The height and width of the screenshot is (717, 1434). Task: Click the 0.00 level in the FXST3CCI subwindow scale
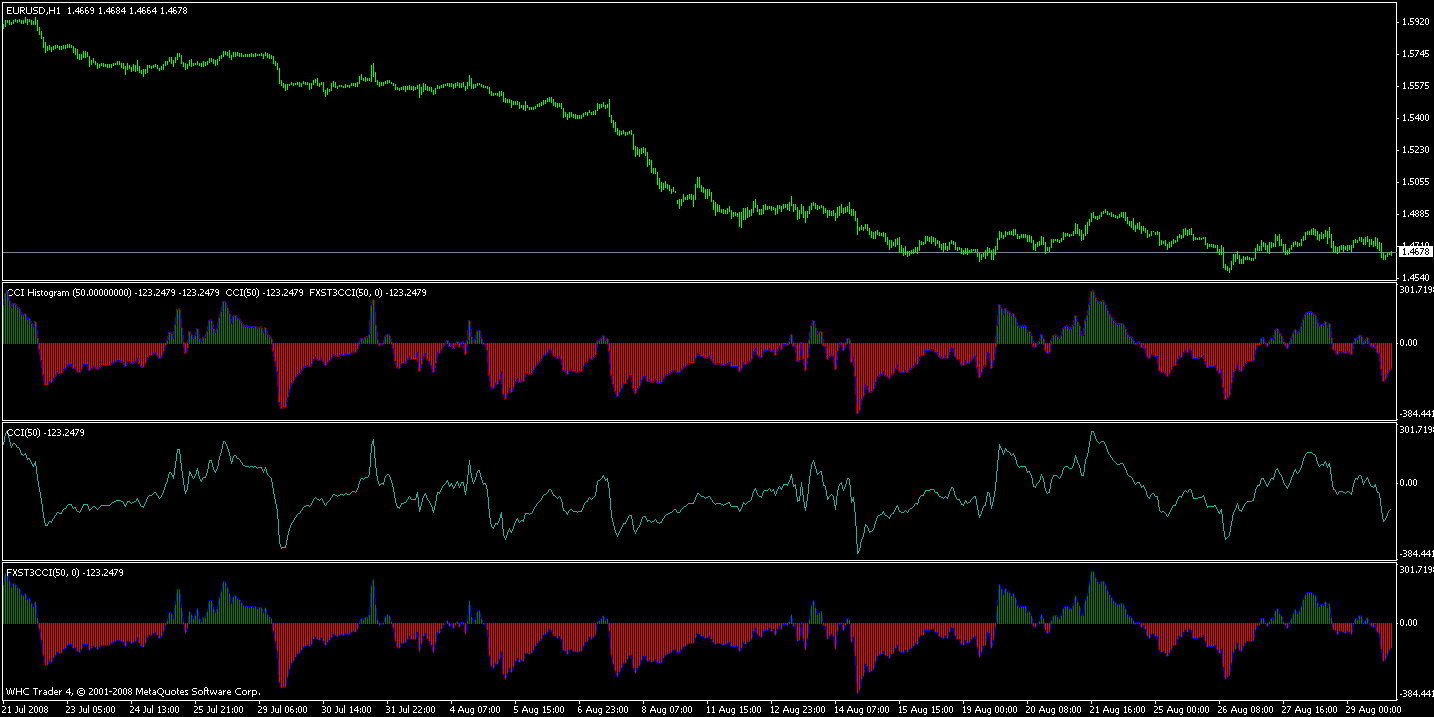click(x=1409, y=623)
